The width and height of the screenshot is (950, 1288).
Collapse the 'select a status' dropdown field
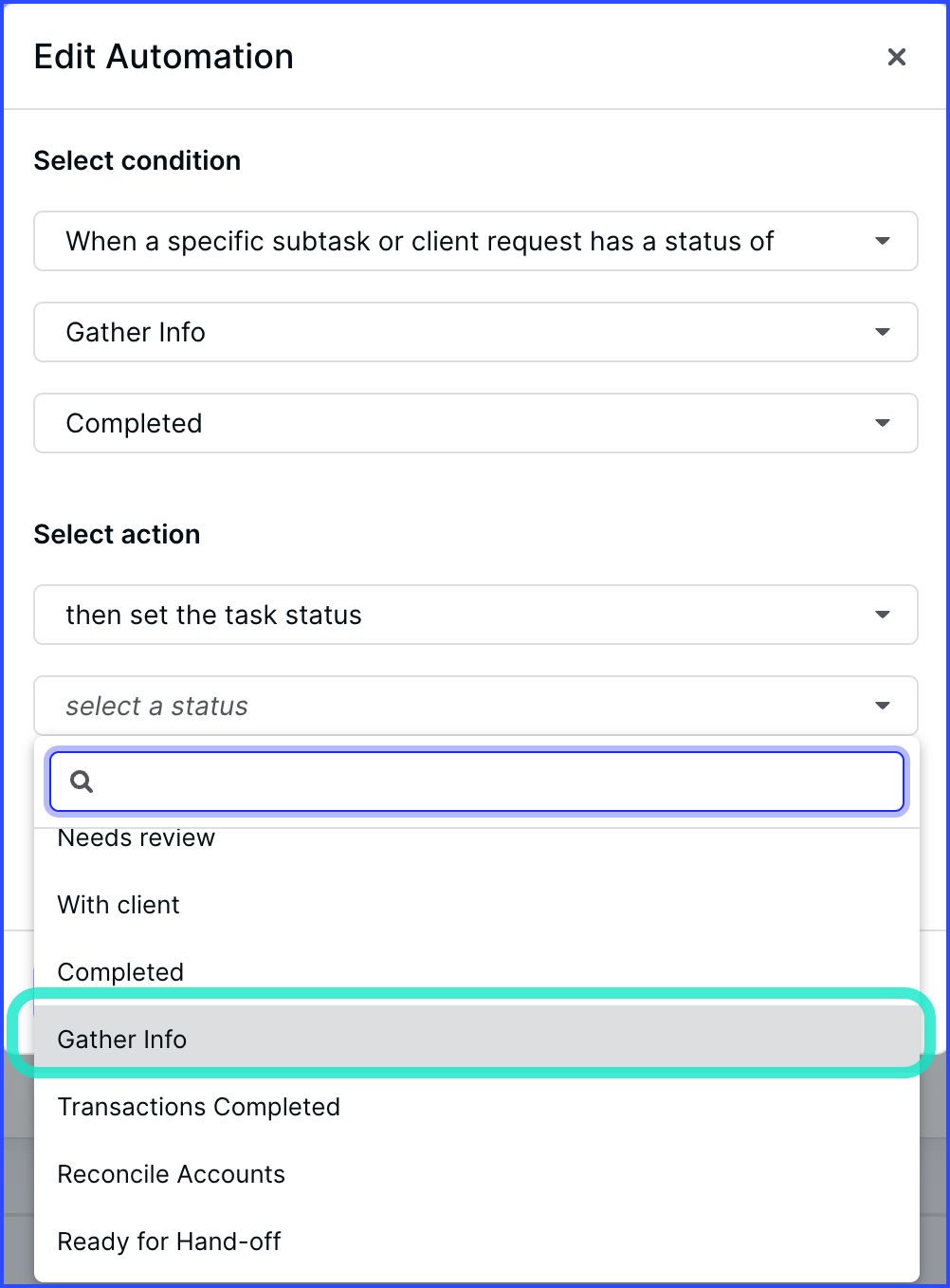(x=476, y=706)
